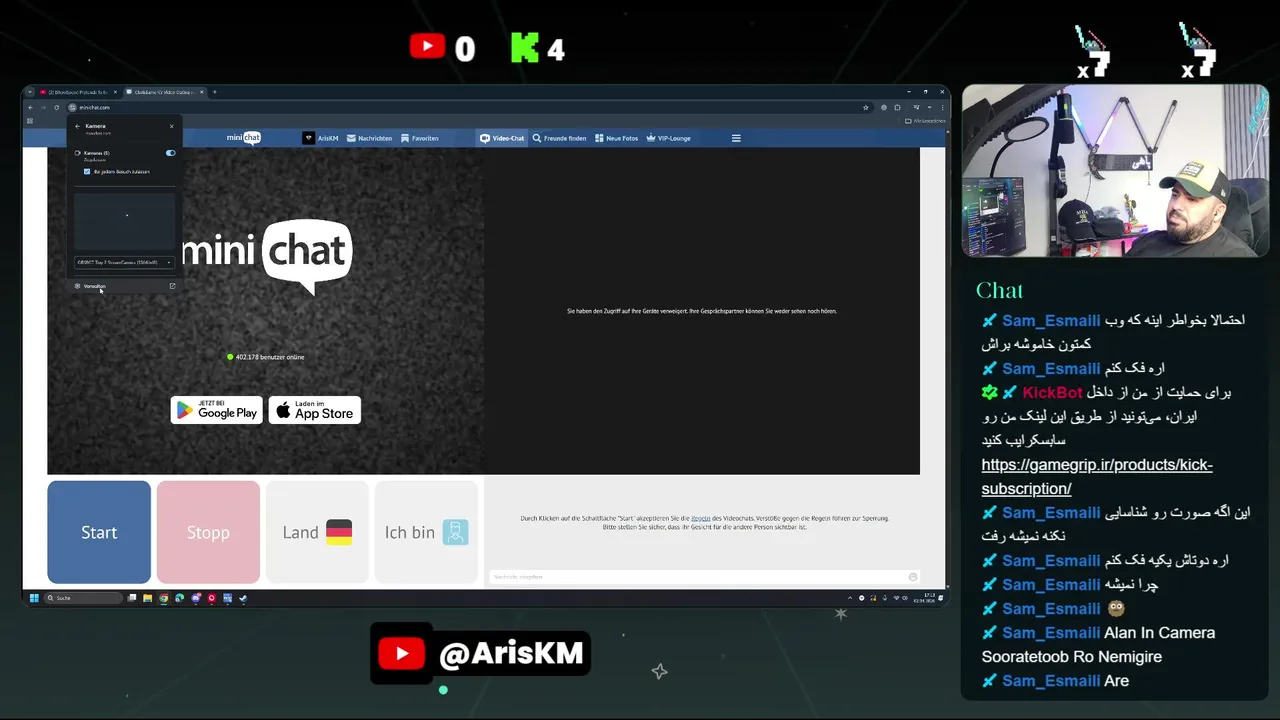
Task: Open Chrome from the taskbar
Action: pos(163,598)
